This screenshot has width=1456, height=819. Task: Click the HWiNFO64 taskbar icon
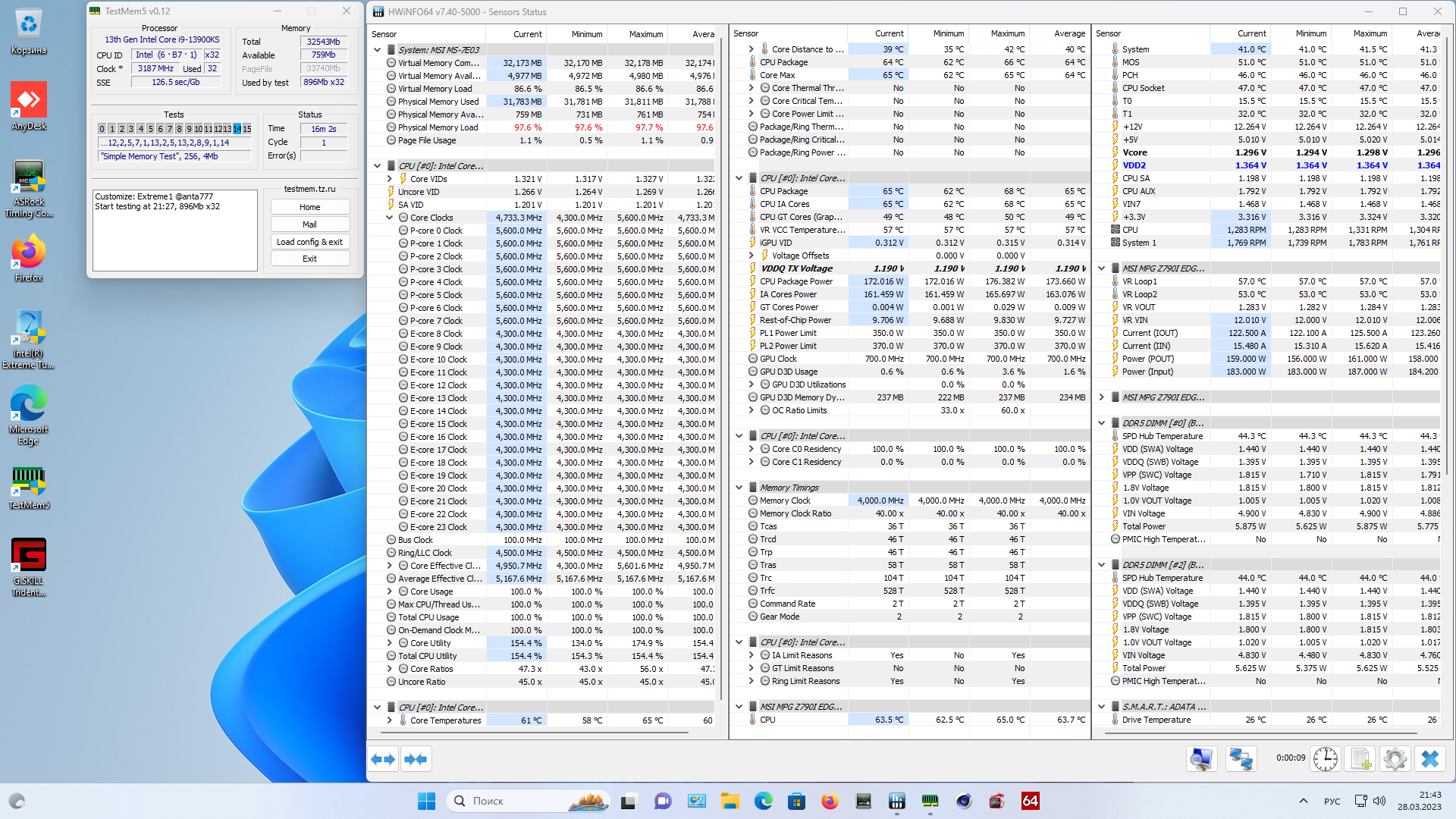(1030, 801)
